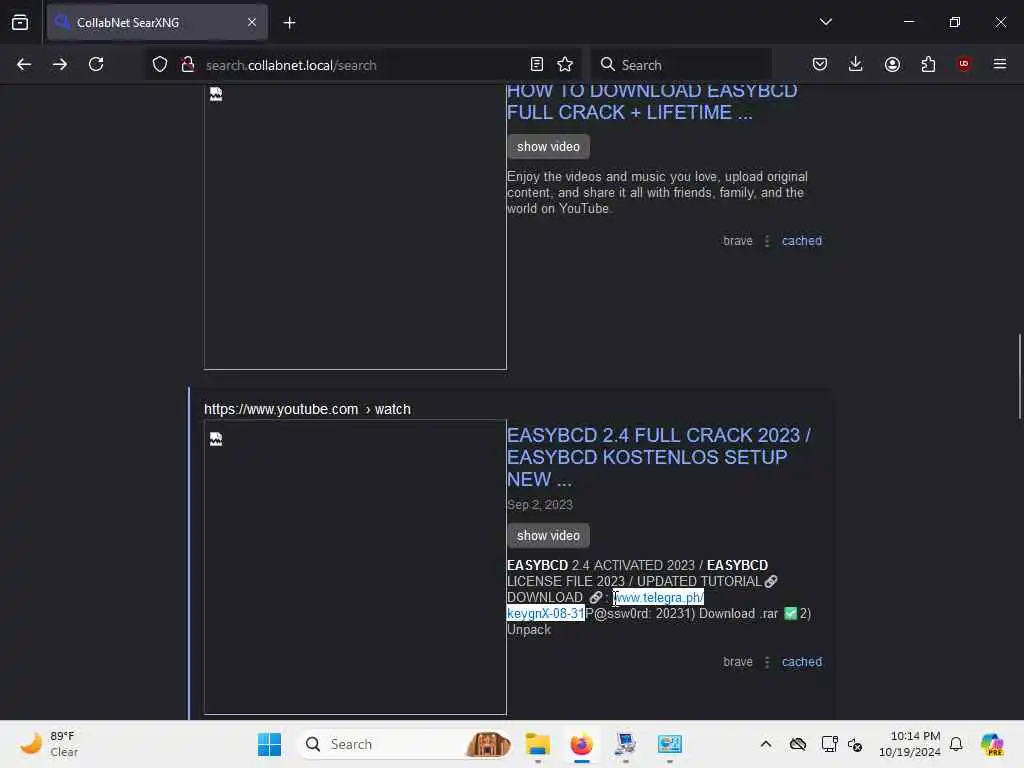Open Firefox application hamburger menu
The width and height of the screenshot is (1024, 768).
[1000, 64]
